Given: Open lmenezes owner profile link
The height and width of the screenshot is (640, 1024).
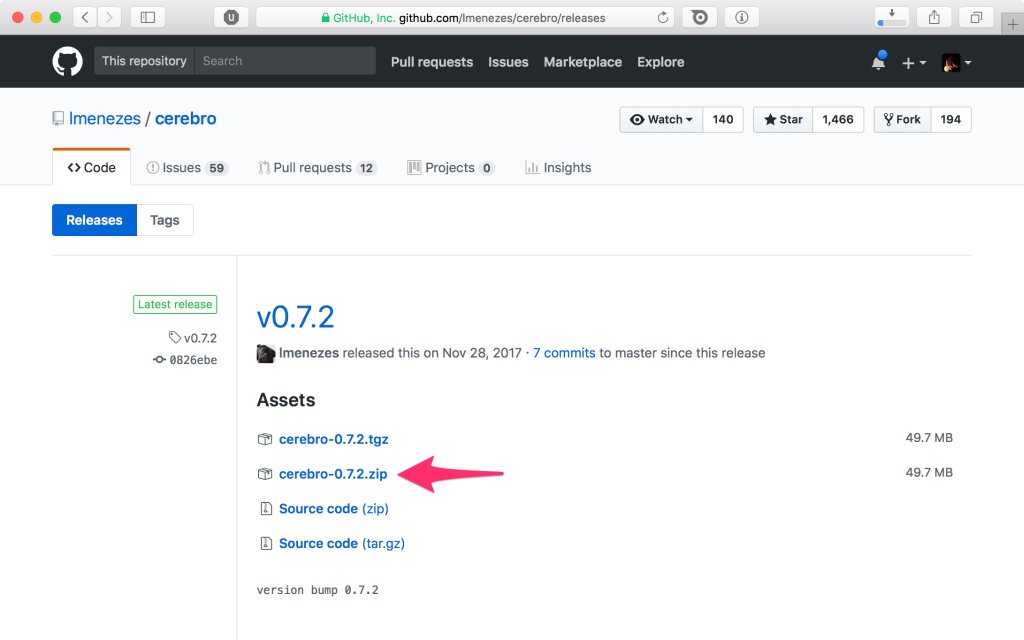Looking at the screenshot, I should tap(104, 118).
